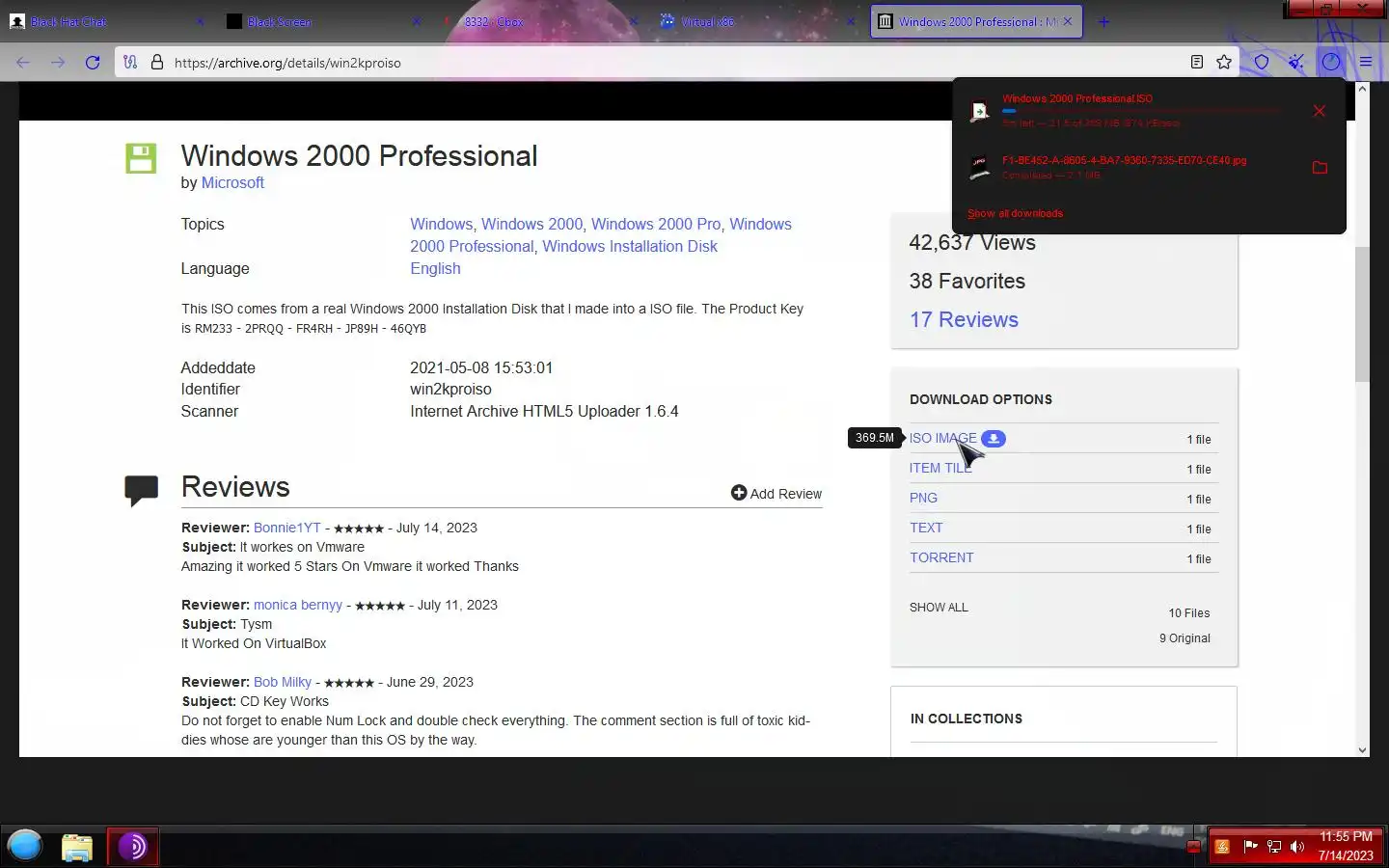
Task: Expand hidden tray icons arrow
Action: 1193,847
